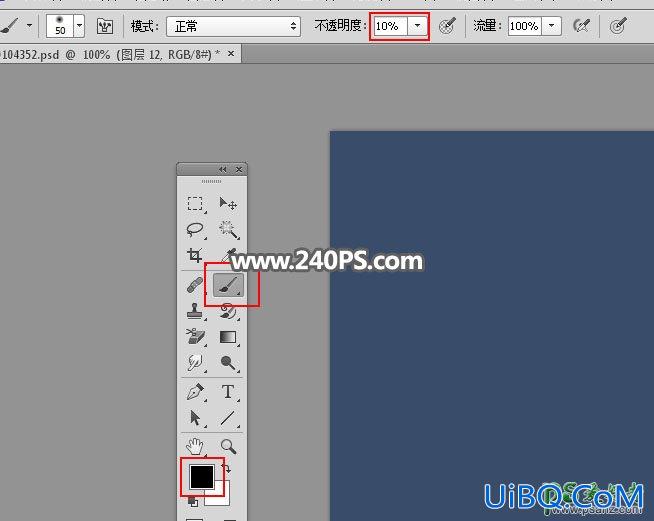The width and height of the screenshot is (654, 521).
Task: Open the blend mode dropdown 正常
Action: coord(233,26)
